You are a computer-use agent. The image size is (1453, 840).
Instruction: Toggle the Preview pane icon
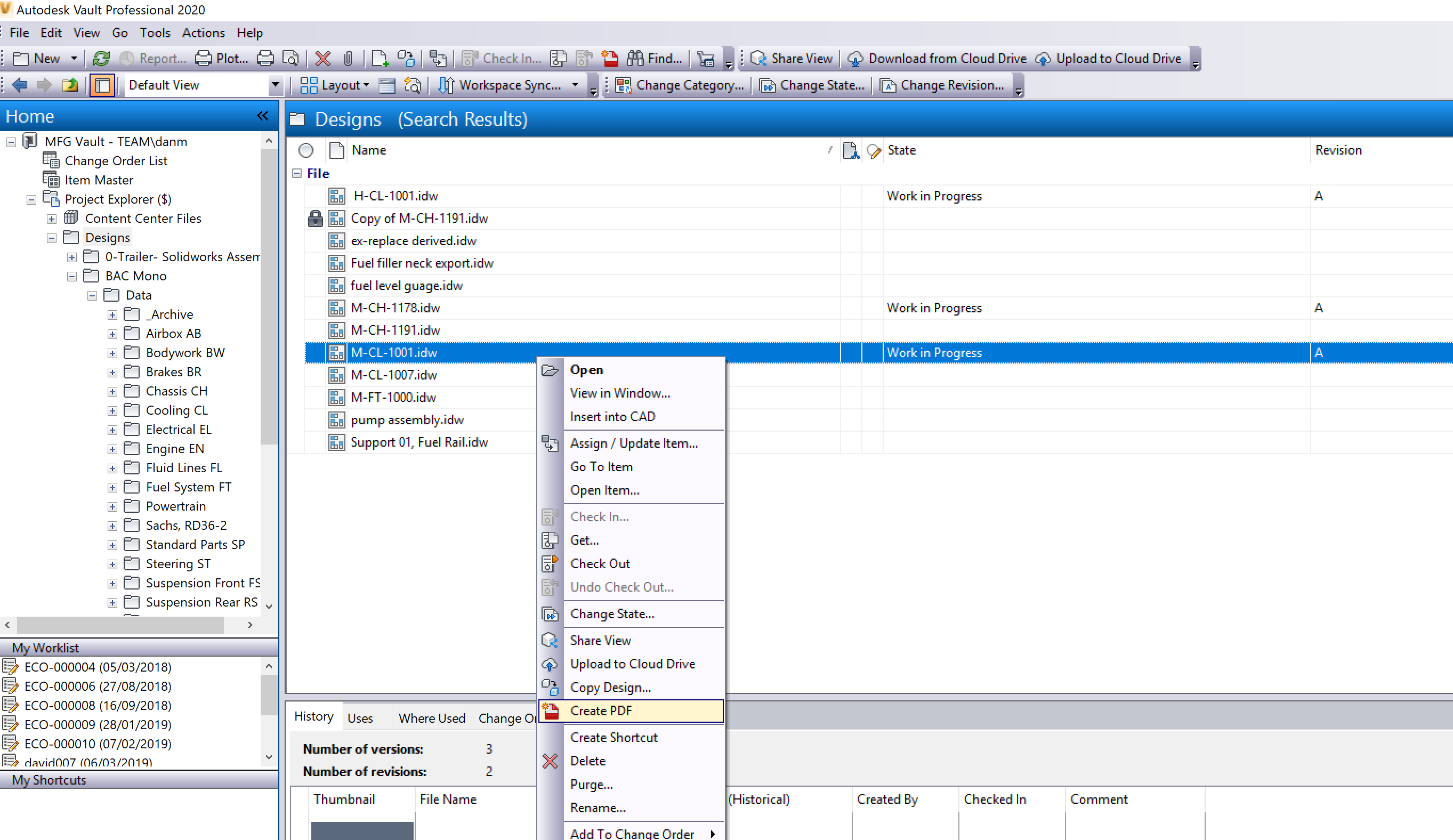click(x=102, y=85)
